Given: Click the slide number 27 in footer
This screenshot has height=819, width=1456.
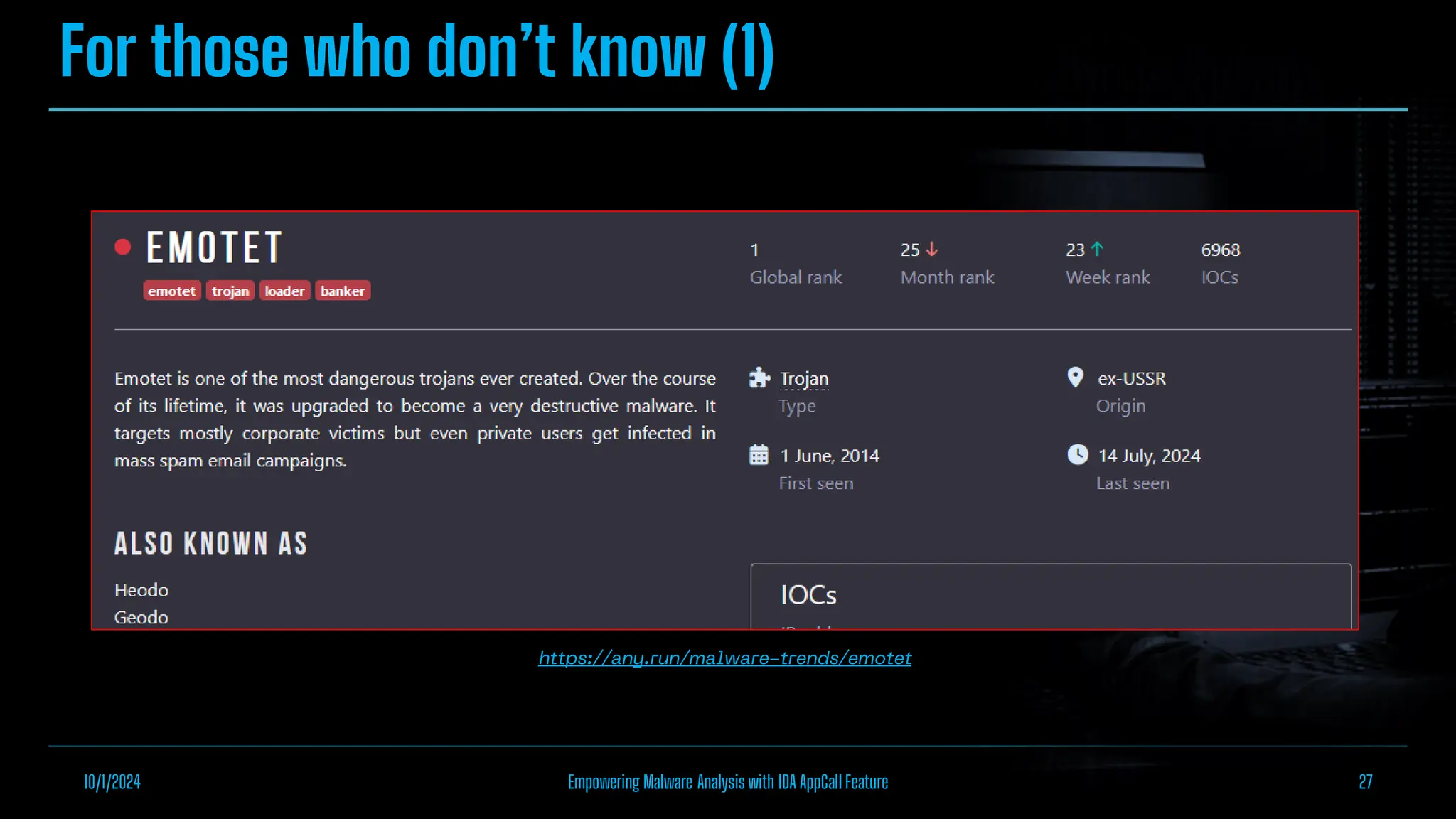Looking at the screenshot, I should [x=1365, y=782].
